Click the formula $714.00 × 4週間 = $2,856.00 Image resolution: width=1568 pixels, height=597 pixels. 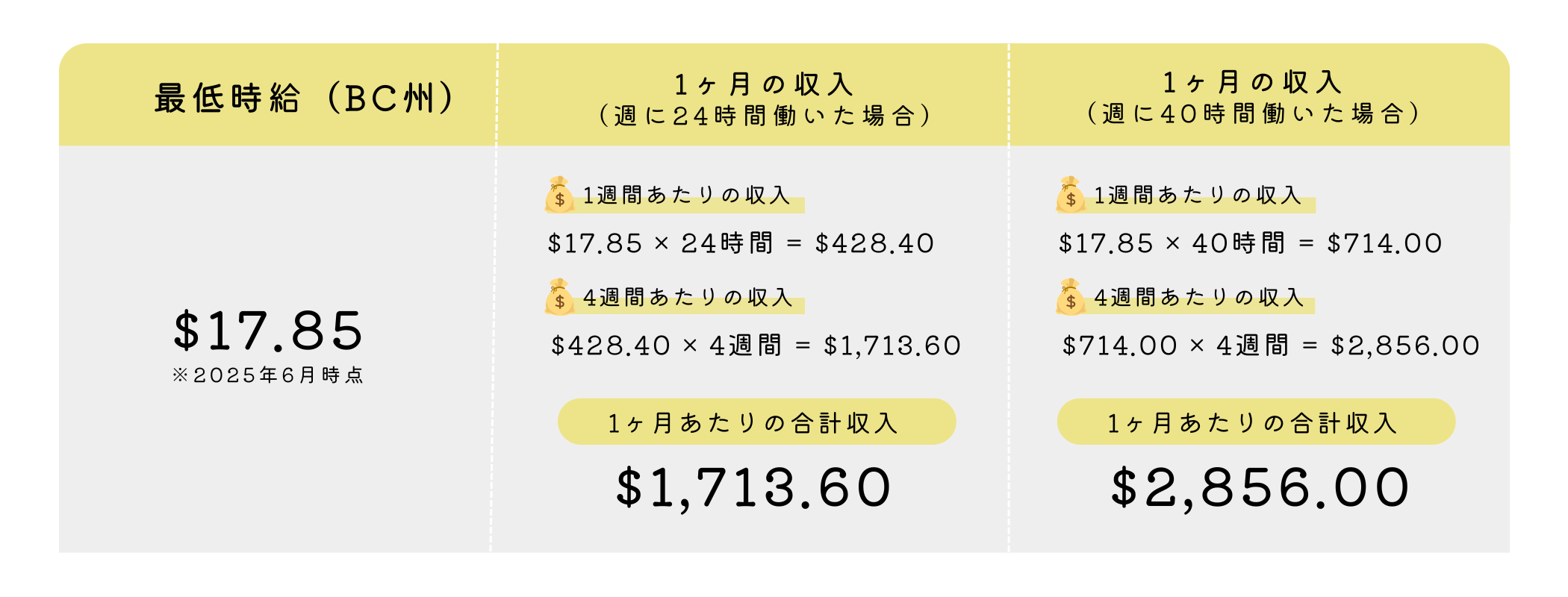(1271, 346)
